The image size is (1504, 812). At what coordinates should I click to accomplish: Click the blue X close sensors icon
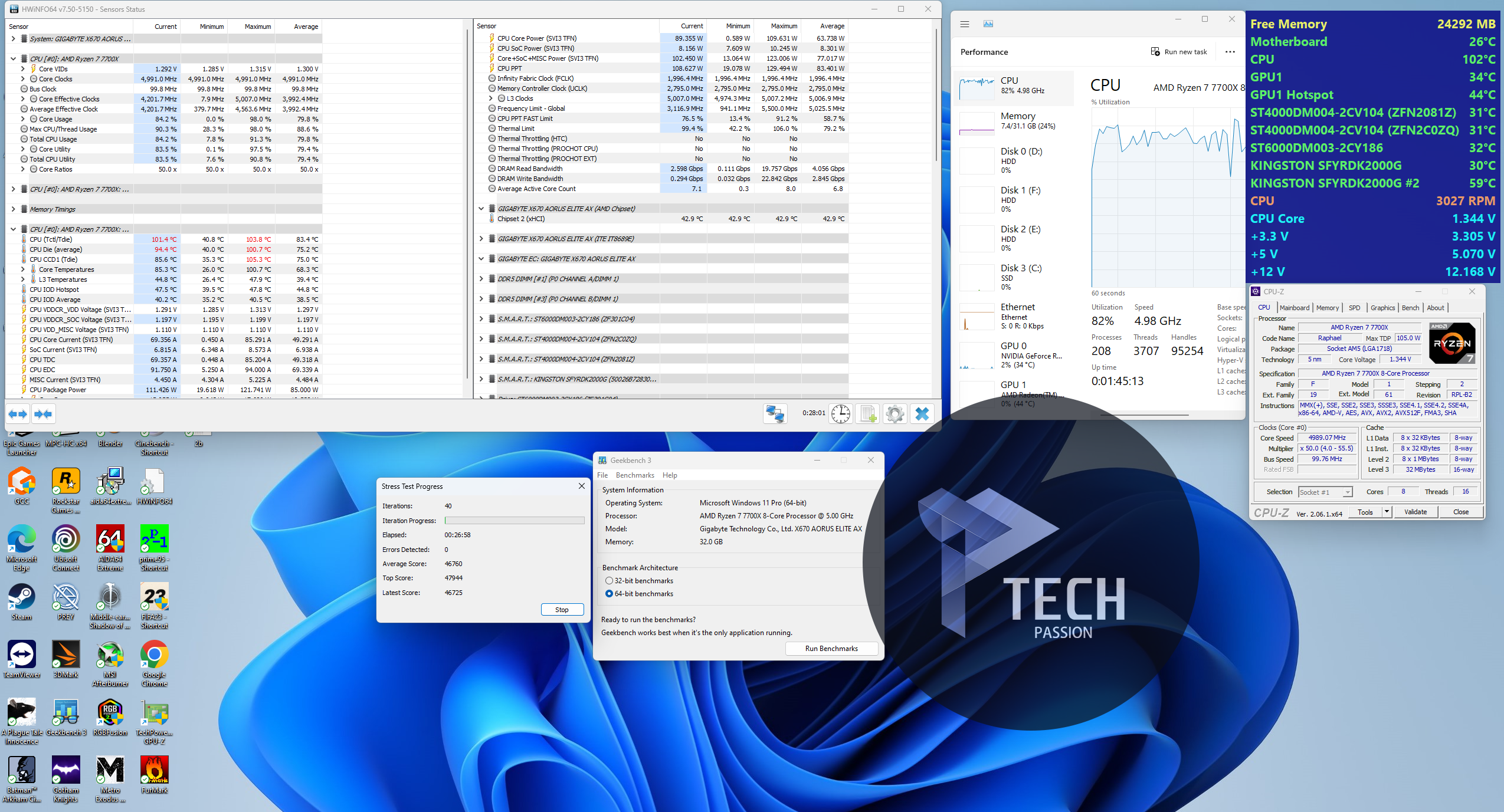922,414
